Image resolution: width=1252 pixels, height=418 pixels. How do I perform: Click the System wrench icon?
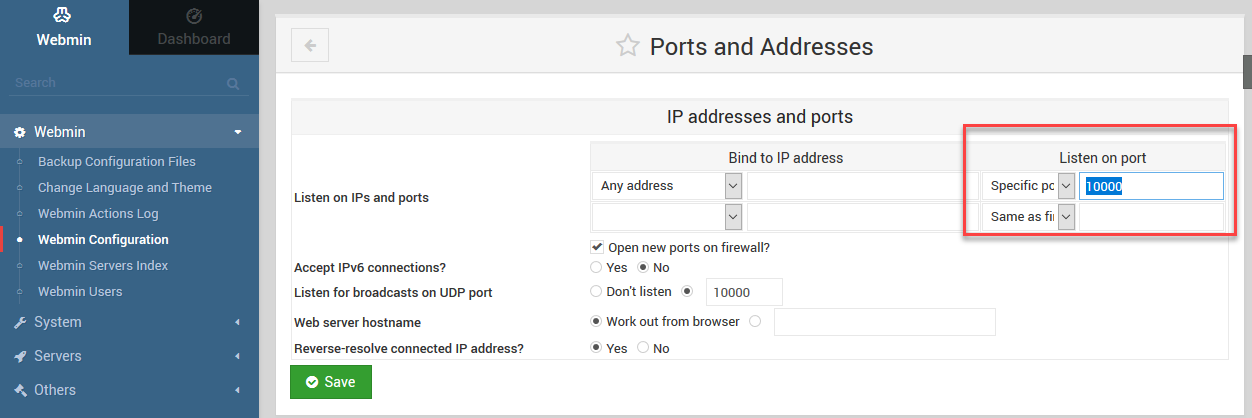(19, 323)
